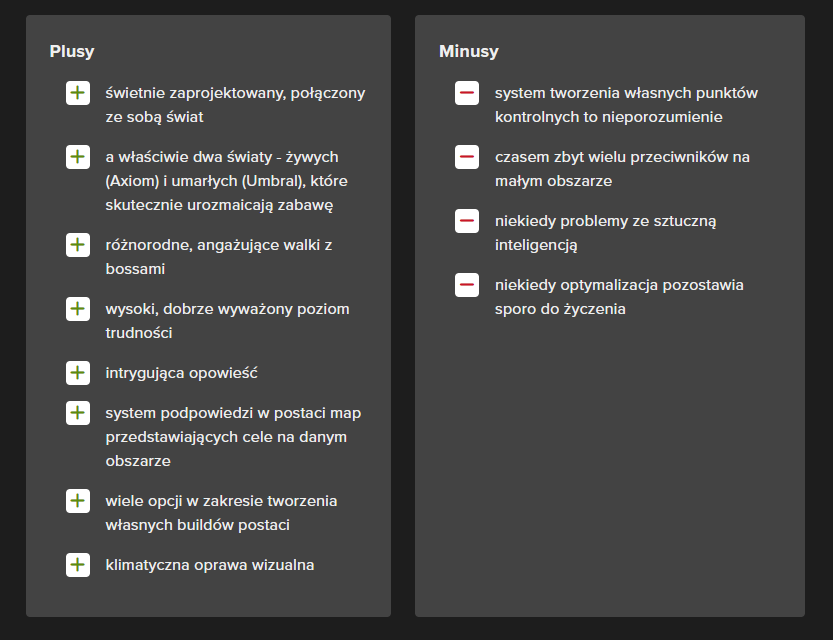The image size is (833, 640).
Task: Click the text 'intrygująca opowieść'
Action: (x=182, y=373)
